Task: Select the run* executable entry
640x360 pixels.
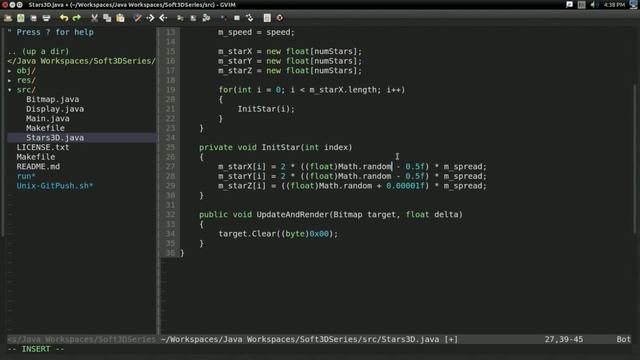Action: (x=26, y=176)
